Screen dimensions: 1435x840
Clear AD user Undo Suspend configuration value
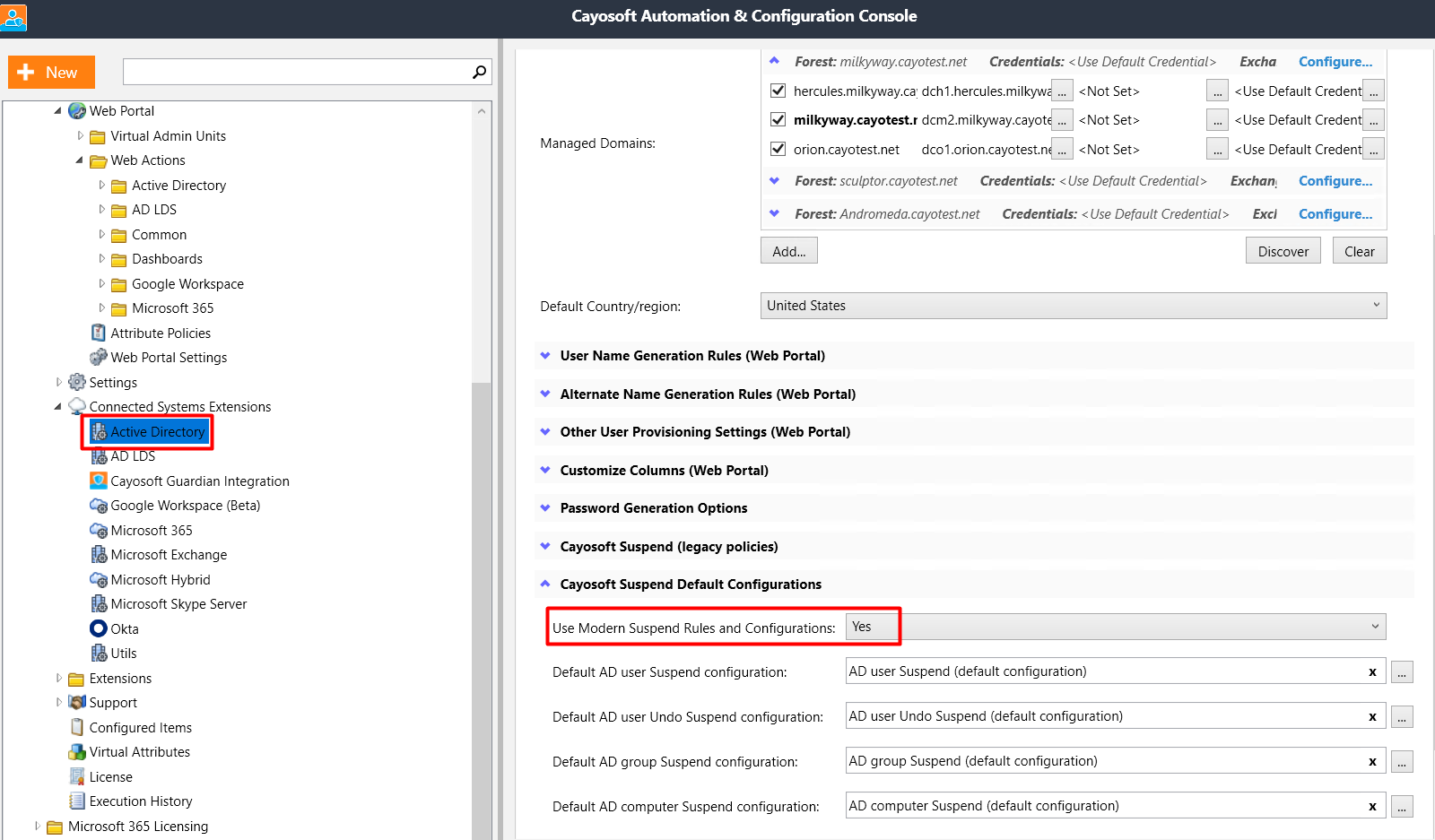point(1372,717)
